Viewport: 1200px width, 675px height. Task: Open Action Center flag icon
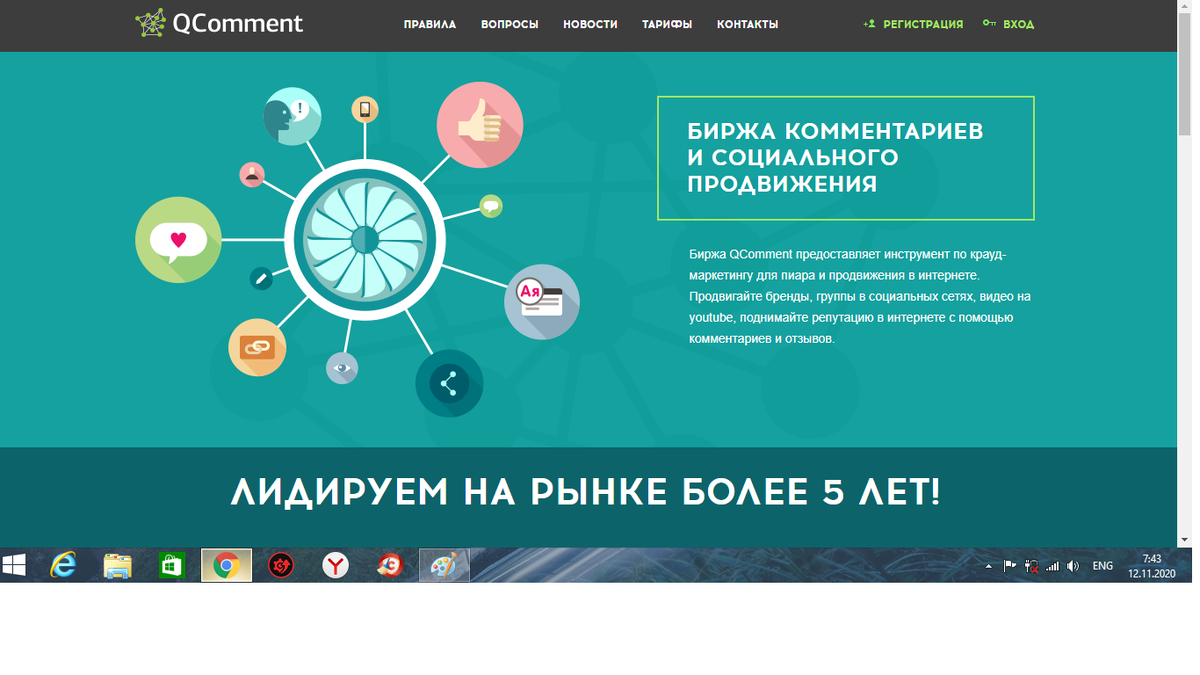(1010, 566)
